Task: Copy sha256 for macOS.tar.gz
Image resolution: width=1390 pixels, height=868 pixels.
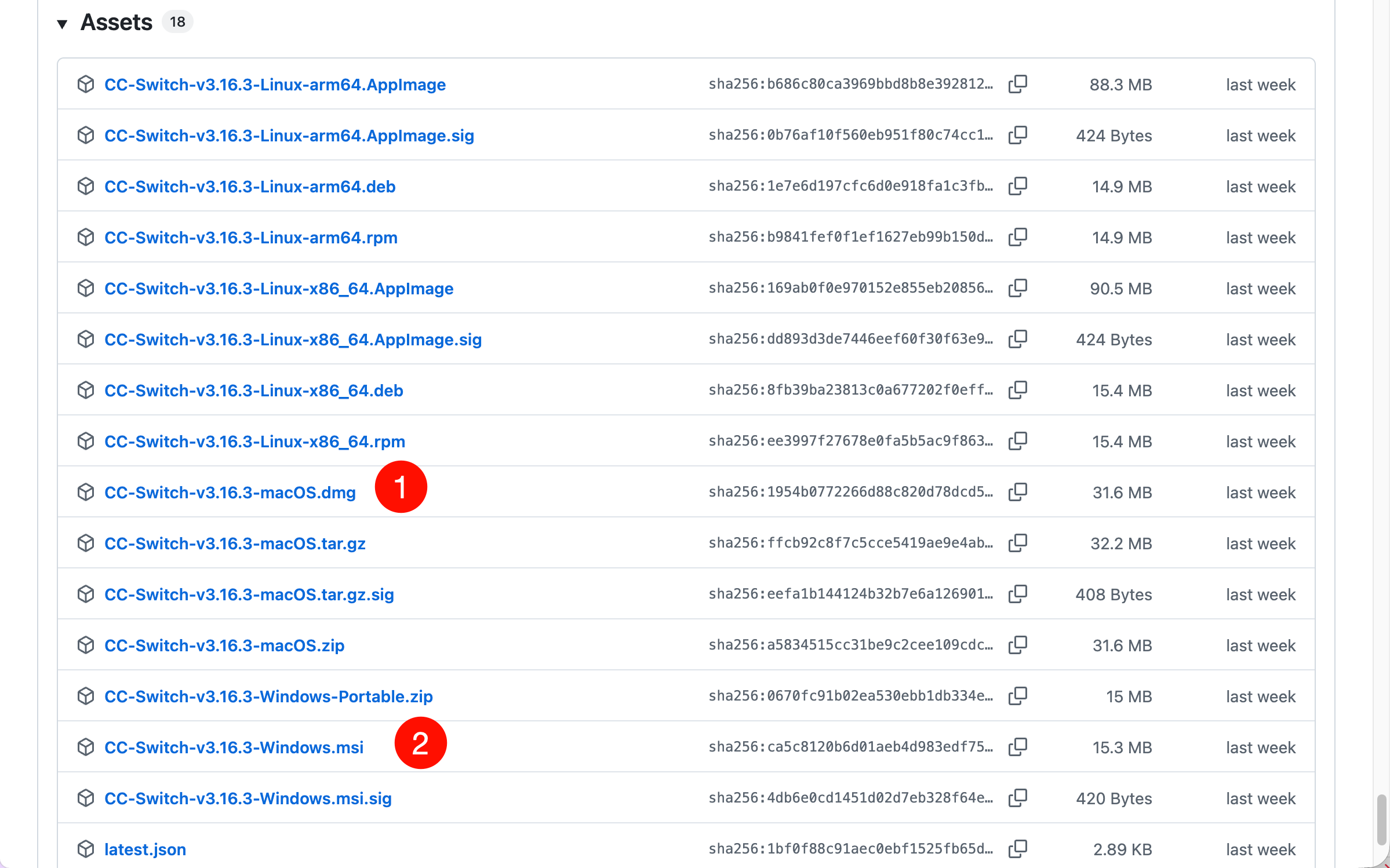Action: pos(1017,544)
